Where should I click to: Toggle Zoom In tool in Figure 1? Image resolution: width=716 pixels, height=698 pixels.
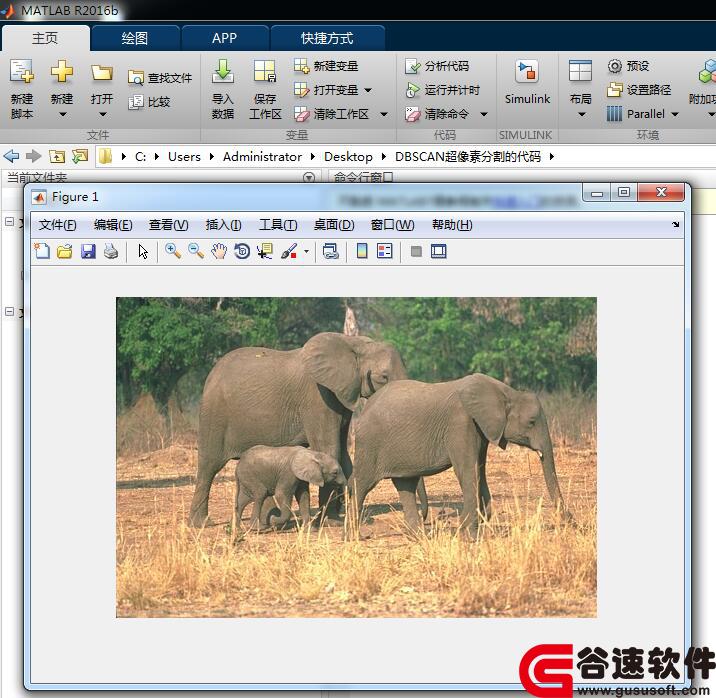pos(173,251)
